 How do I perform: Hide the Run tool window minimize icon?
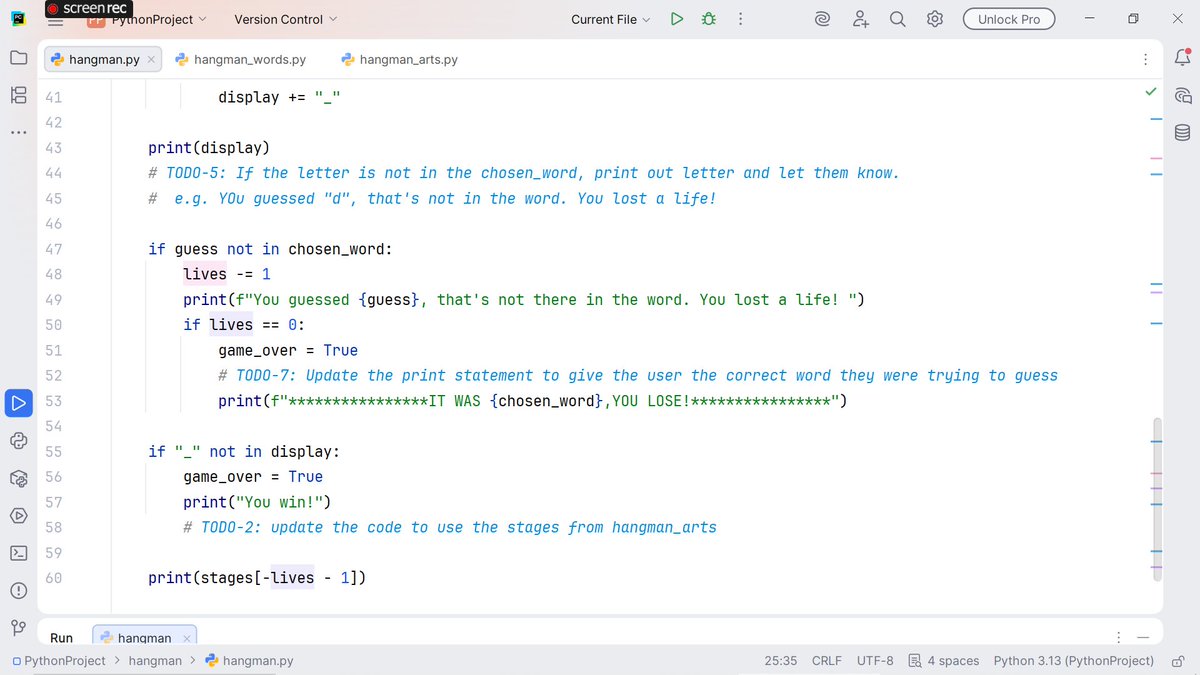click(x=1143, y=638)
